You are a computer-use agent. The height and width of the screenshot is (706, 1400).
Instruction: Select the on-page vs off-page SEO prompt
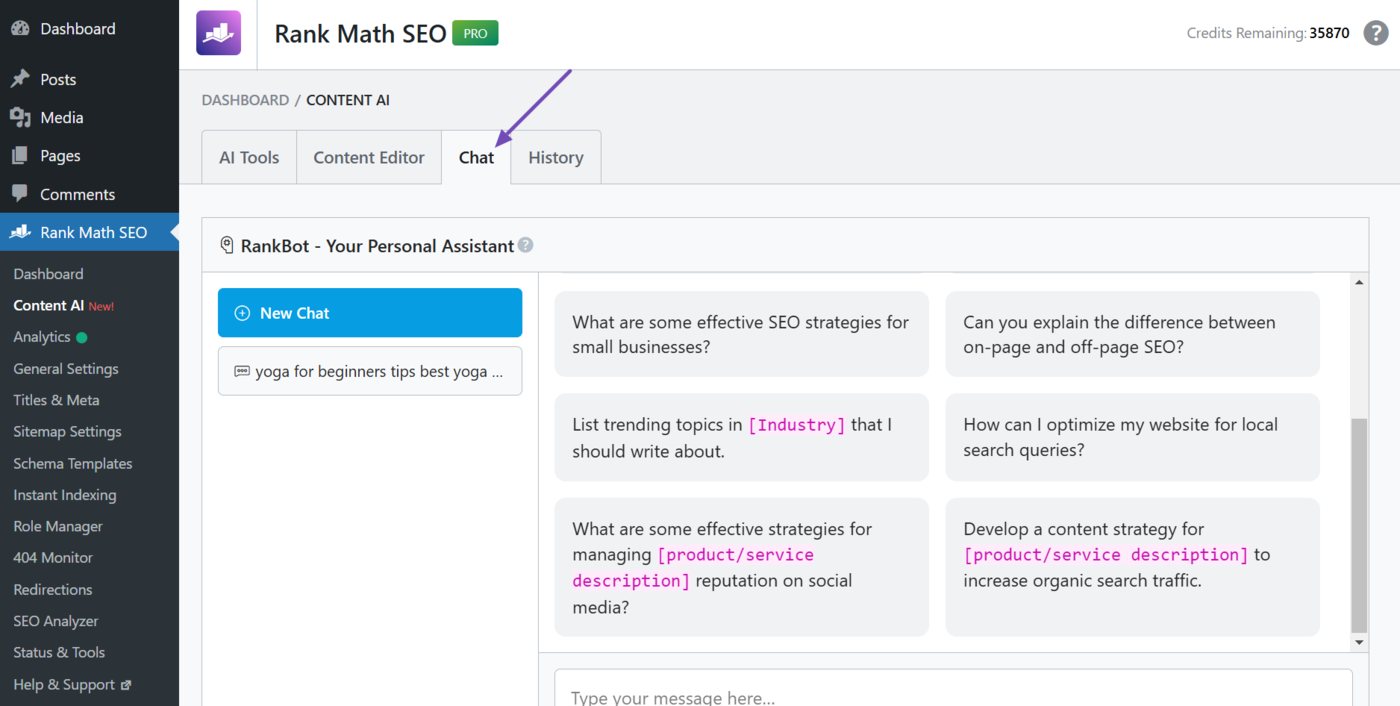tap(1132, 335)
